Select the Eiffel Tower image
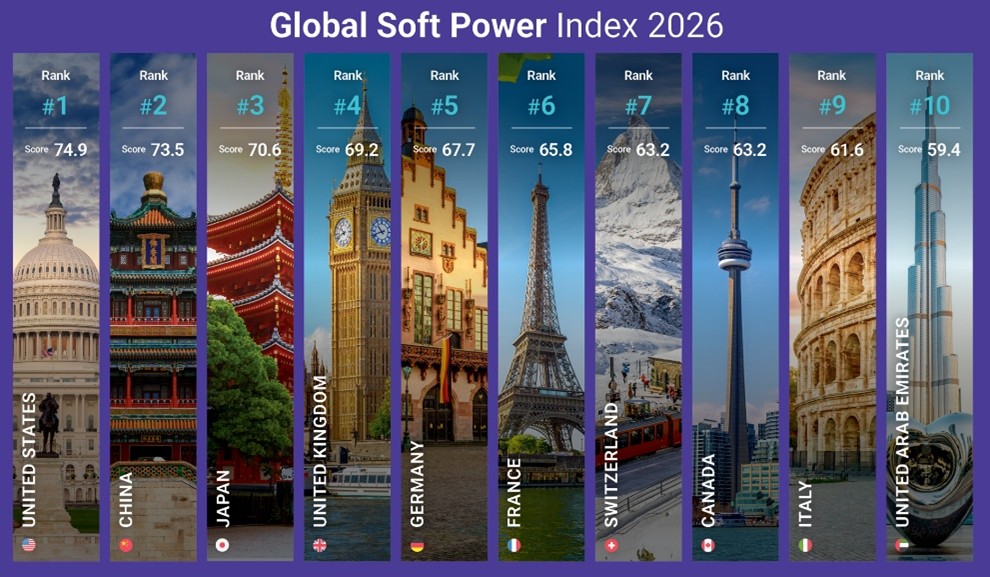990x577 pixels. point(541,320)
